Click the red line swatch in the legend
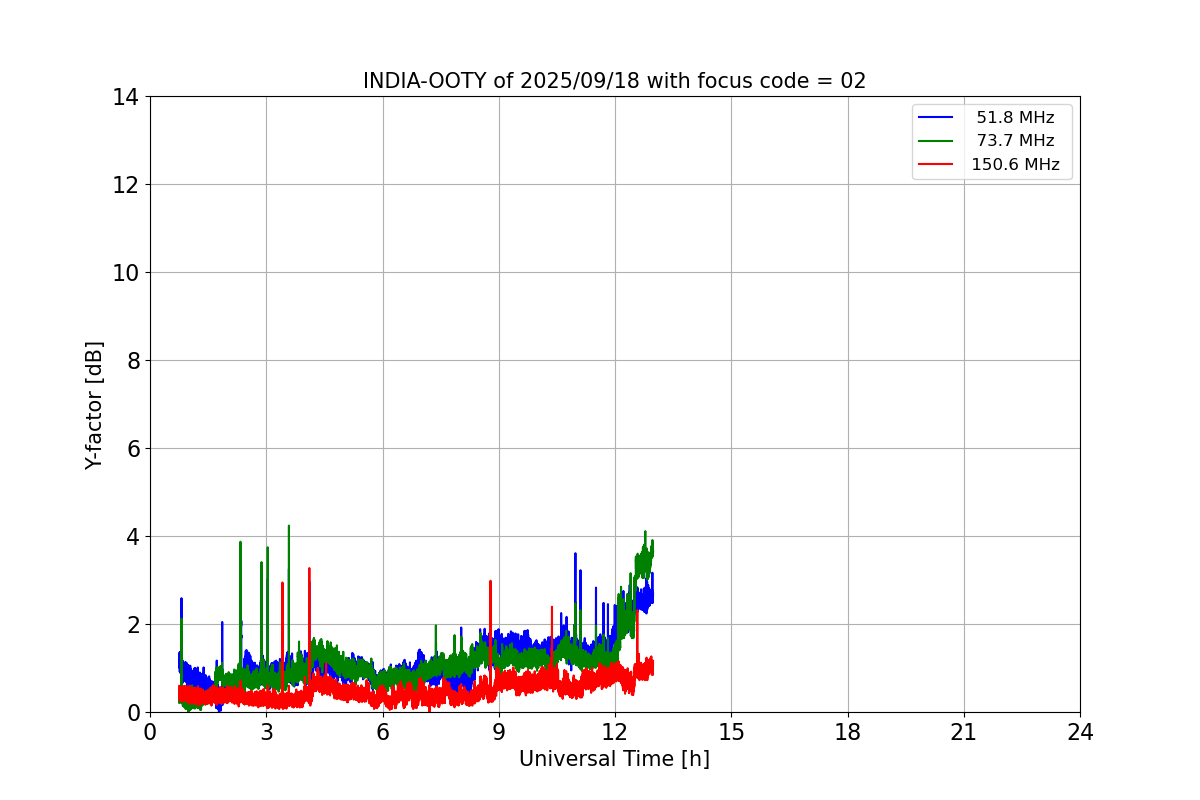The image size is (1200, 800). (x=936, y=165)
